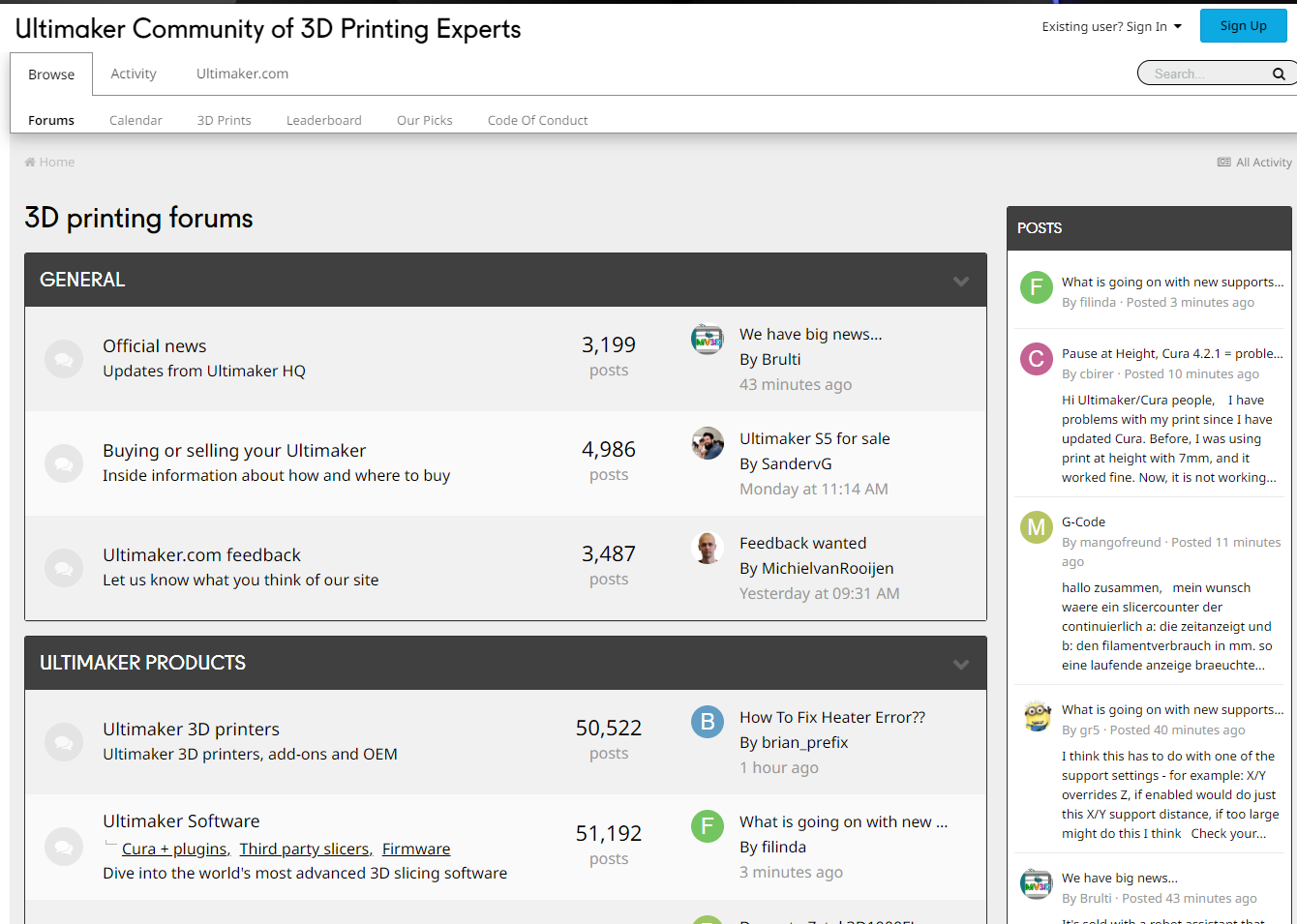The height and width of the screenshot is (924, 1297).
Task: Open SandervG user profile link
Action: point(797,463)
